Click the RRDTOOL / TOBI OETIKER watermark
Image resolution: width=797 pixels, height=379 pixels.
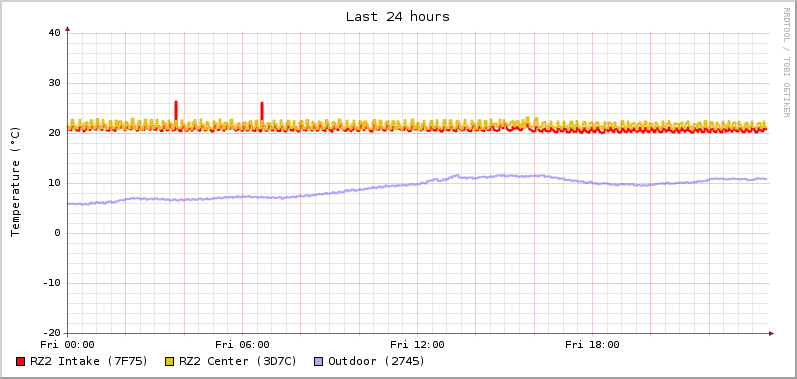786,62
